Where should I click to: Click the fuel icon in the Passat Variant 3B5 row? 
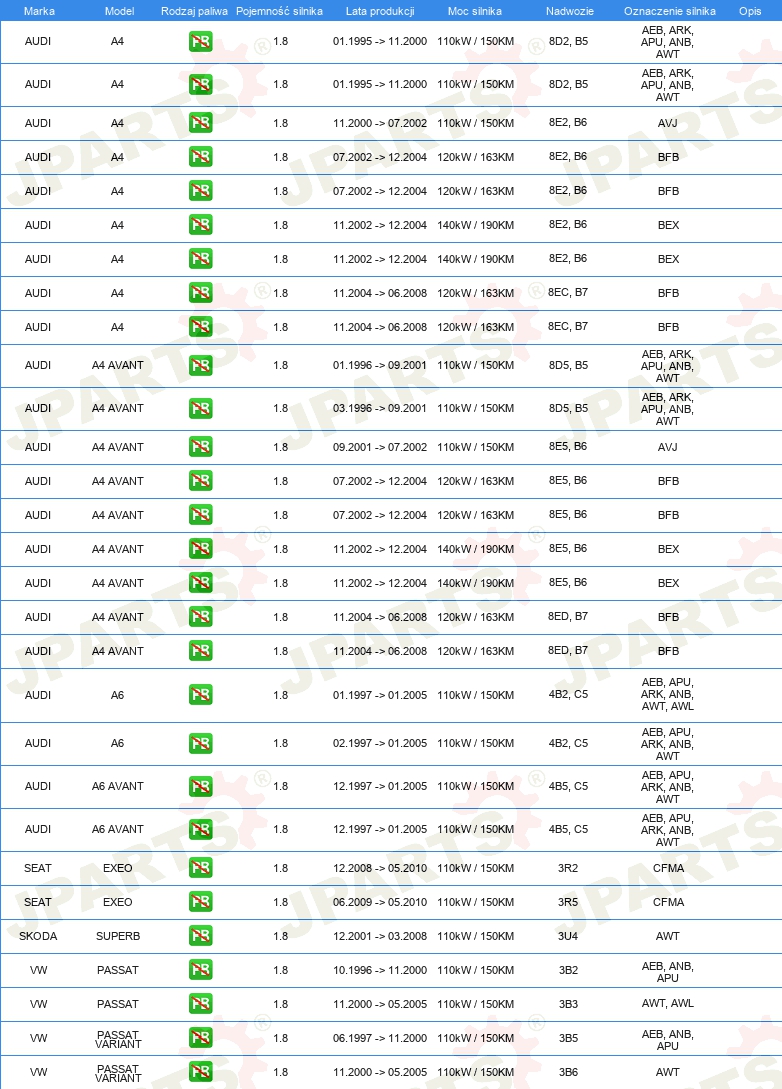coord(201,1038)
